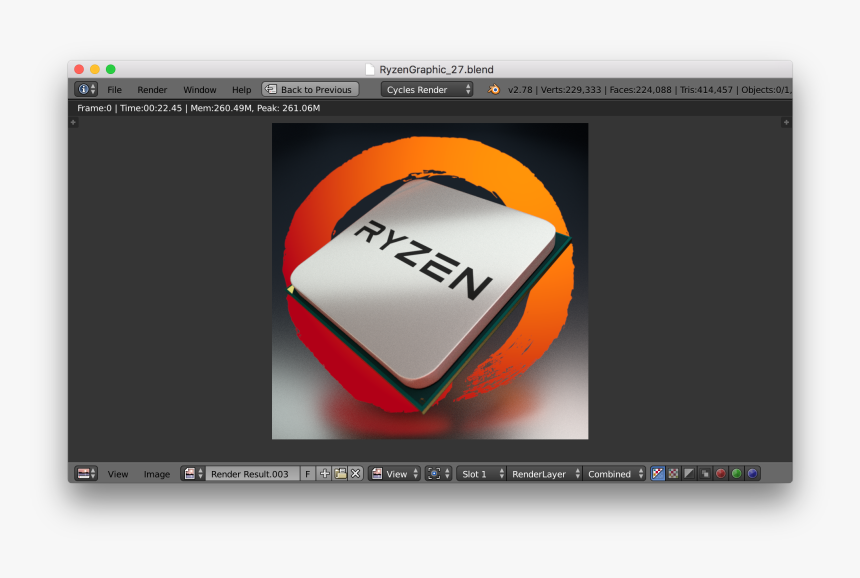860x578 pixels.
Task: Open the Cycles Render engine dropdown
Action: (425, 89)
